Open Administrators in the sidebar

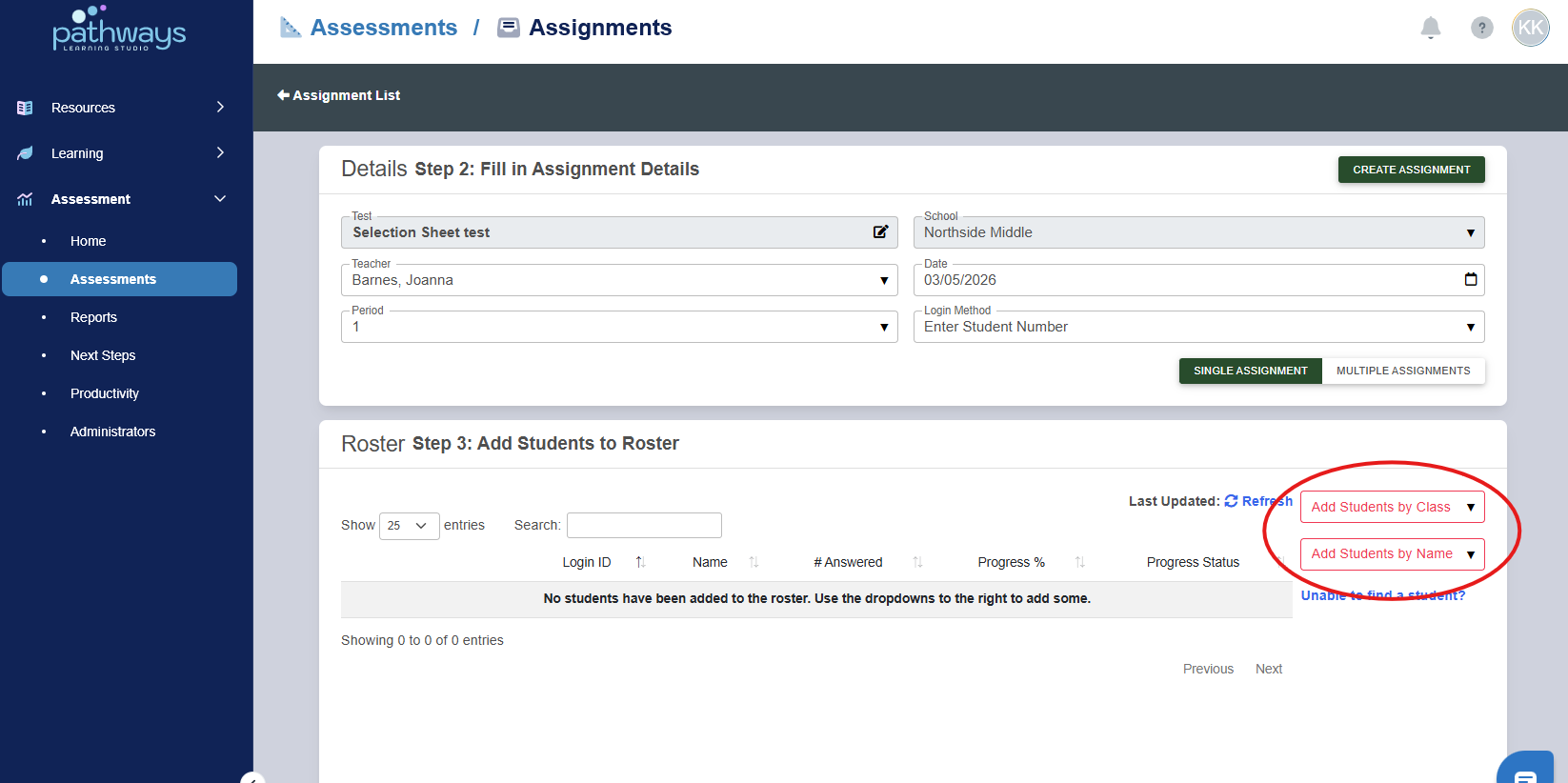pyautogui.click(x=112, y=432)
